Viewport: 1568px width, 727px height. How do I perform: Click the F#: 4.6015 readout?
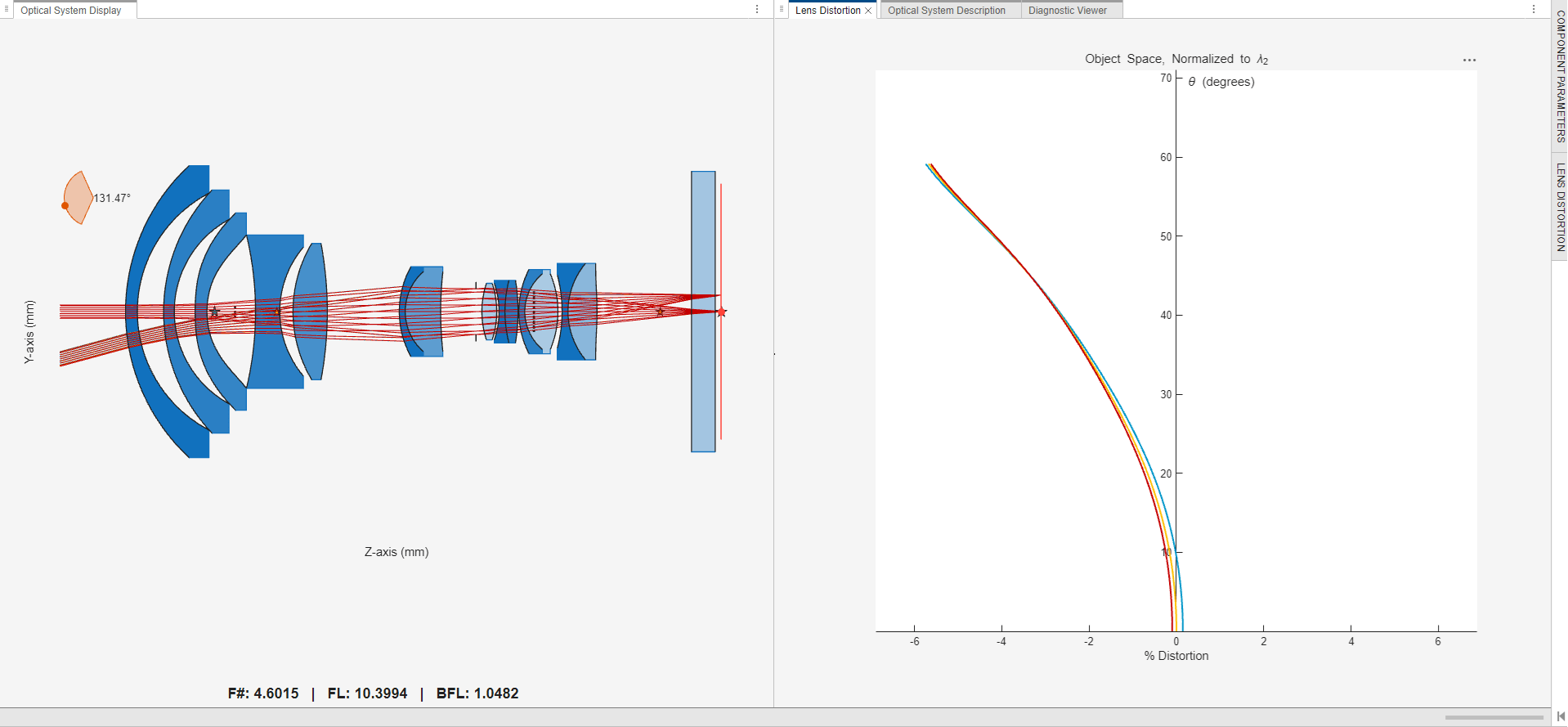(x=263, y=693)
